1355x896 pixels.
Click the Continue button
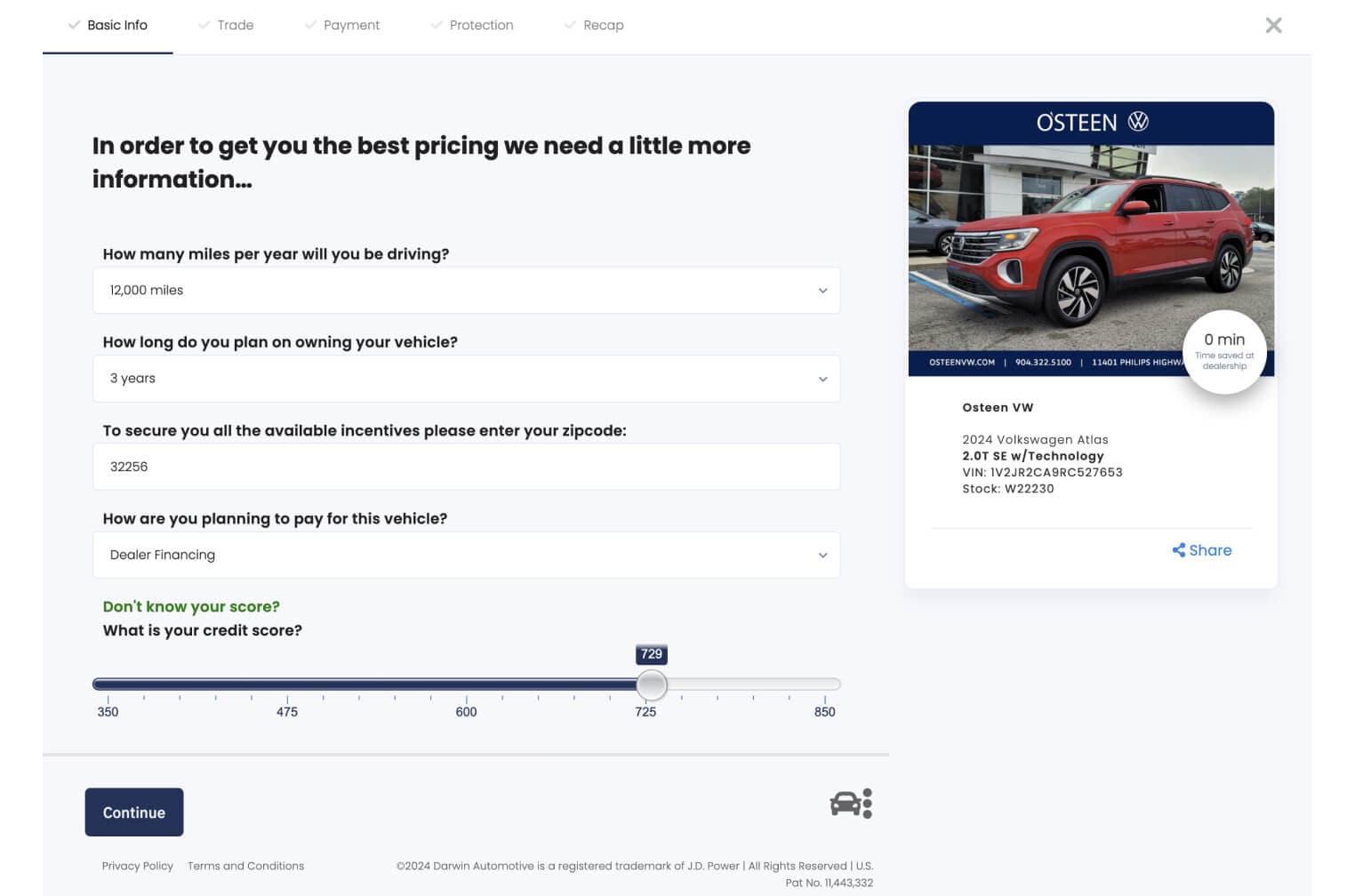134,812
